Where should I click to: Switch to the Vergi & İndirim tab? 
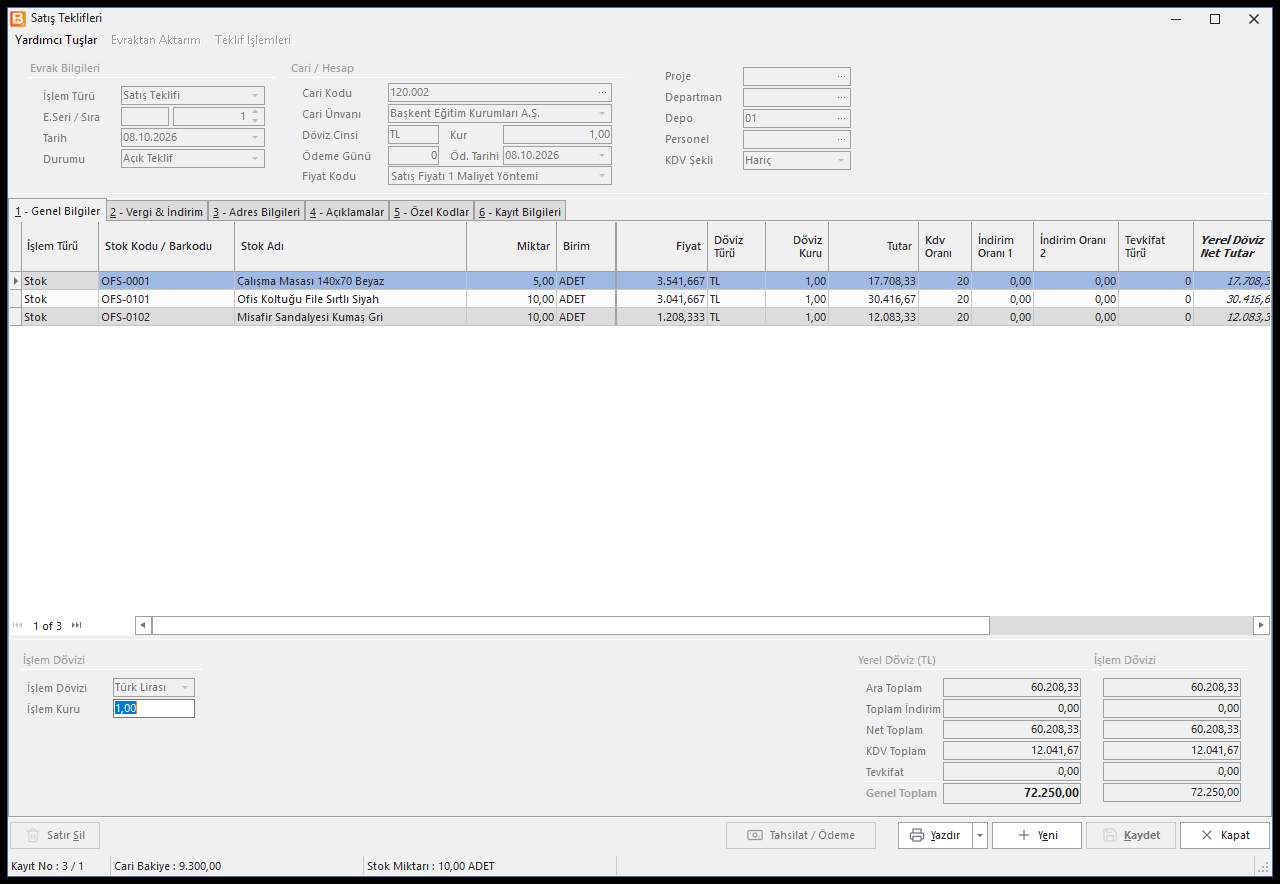tap(157, 212)
